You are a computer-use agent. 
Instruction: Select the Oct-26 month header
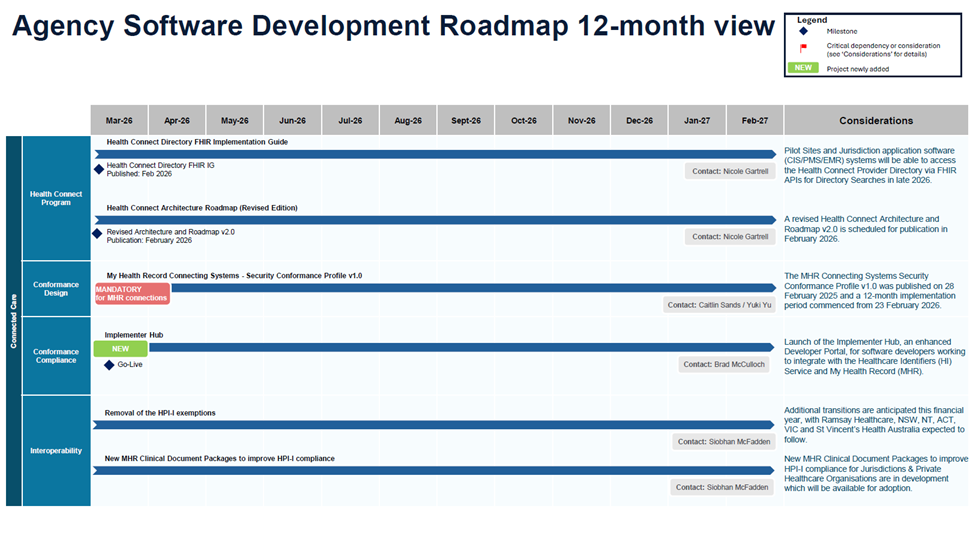tap(524, 120)
